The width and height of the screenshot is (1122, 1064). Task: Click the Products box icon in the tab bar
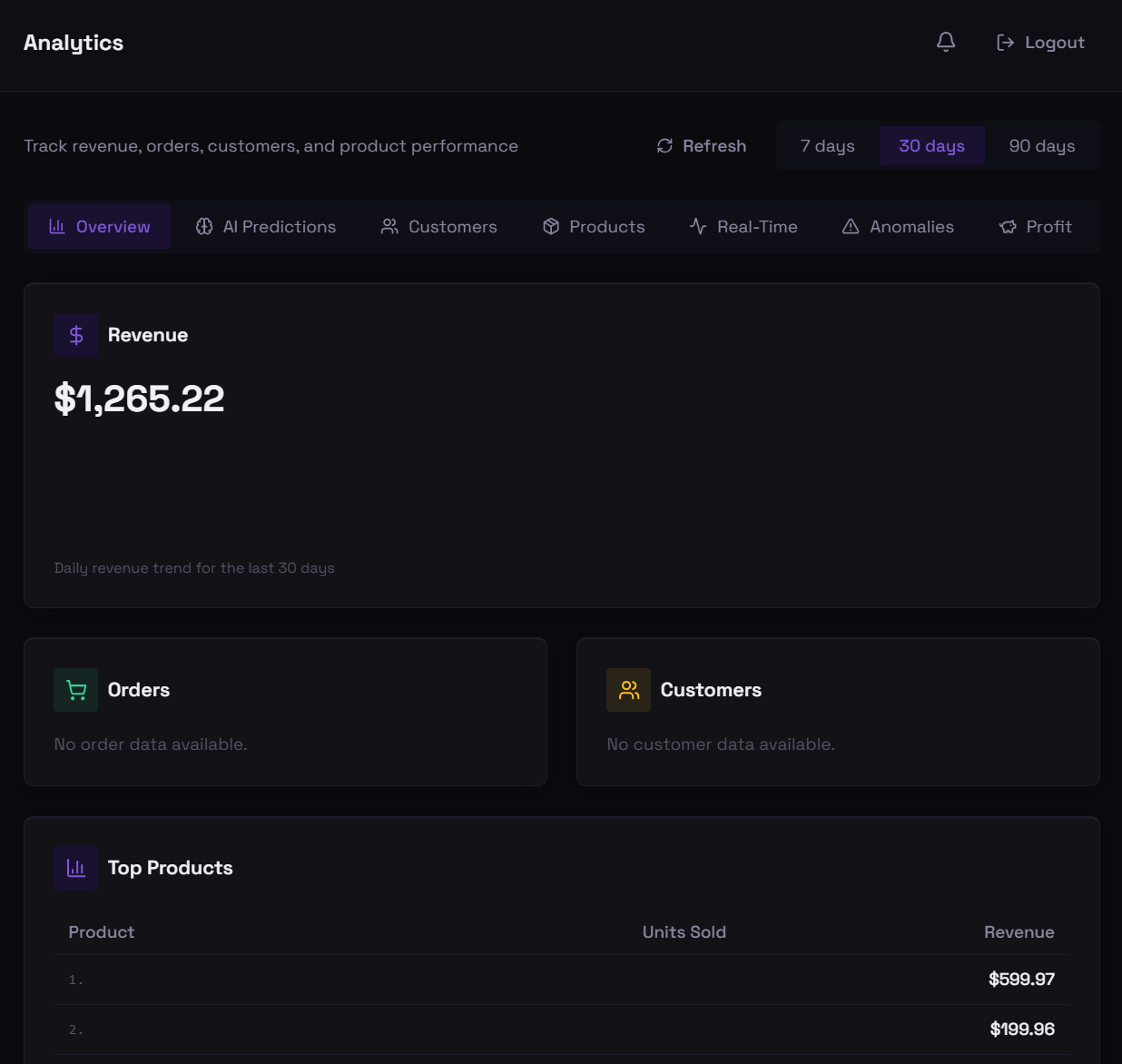[552, 226]
